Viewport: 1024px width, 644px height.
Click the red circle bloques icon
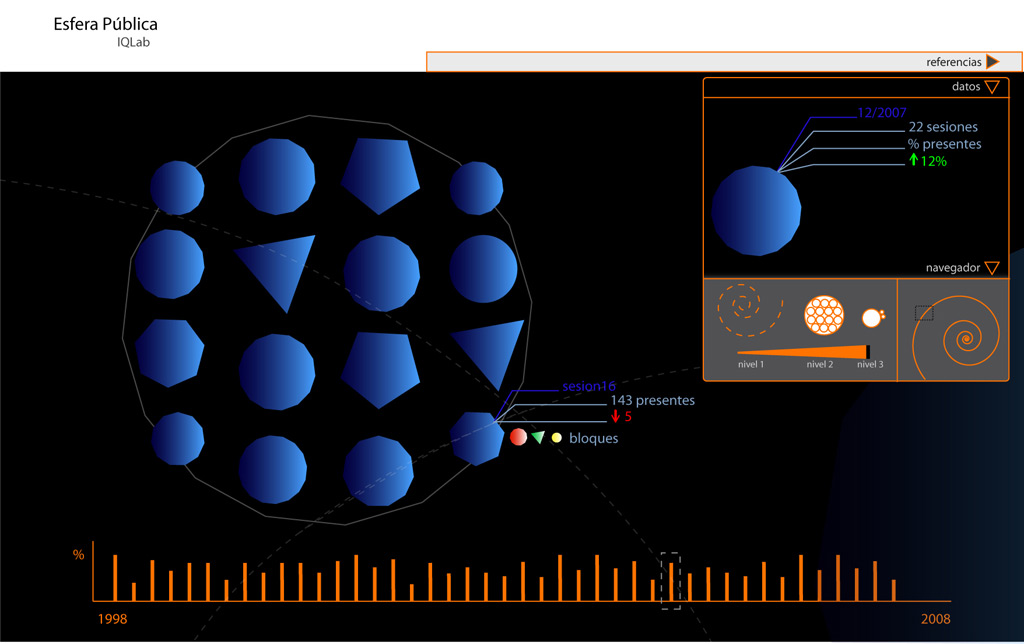click(518, 437)
